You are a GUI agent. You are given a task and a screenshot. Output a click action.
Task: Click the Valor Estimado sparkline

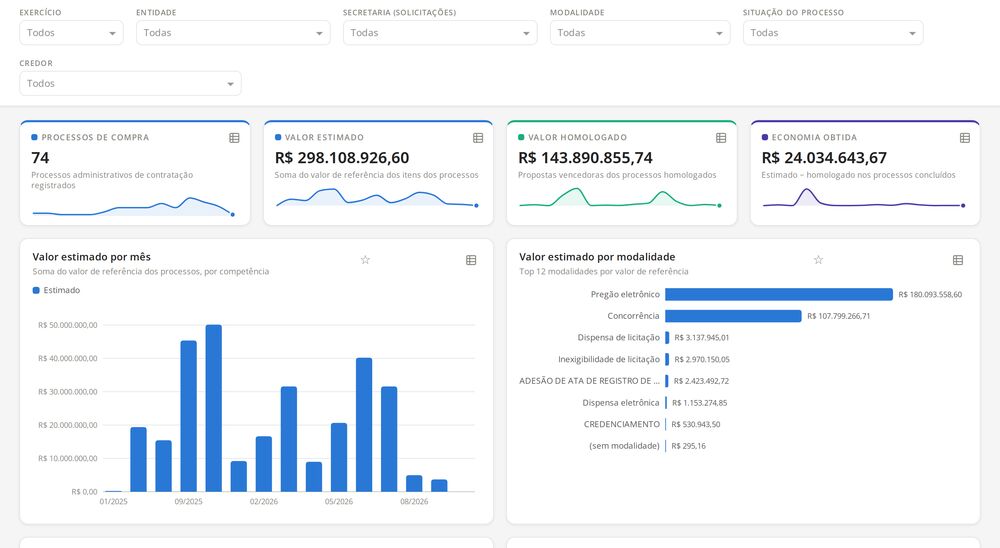pos(377,198)
